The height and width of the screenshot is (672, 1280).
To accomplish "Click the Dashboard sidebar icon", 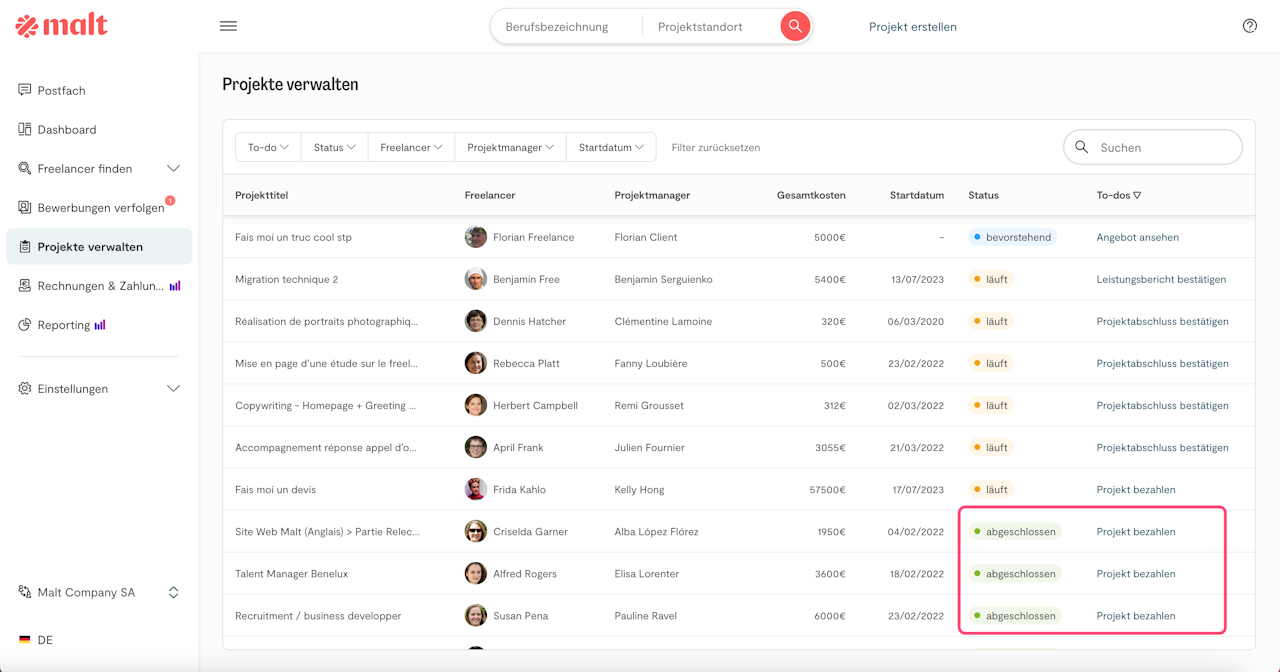I will click(25, 129).
